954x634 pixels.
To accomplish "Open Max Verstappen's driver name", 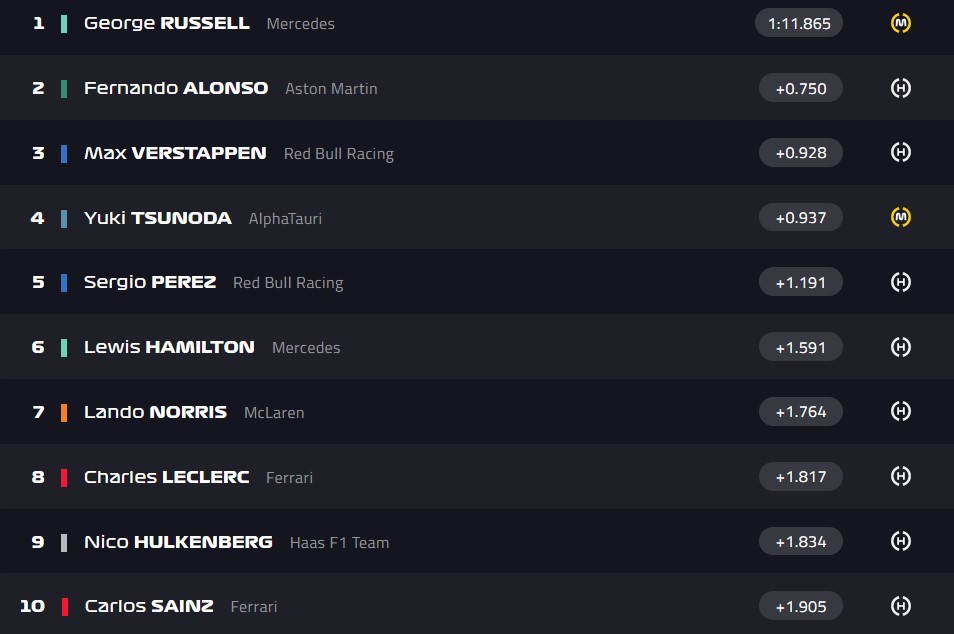I will pos(175,153).
